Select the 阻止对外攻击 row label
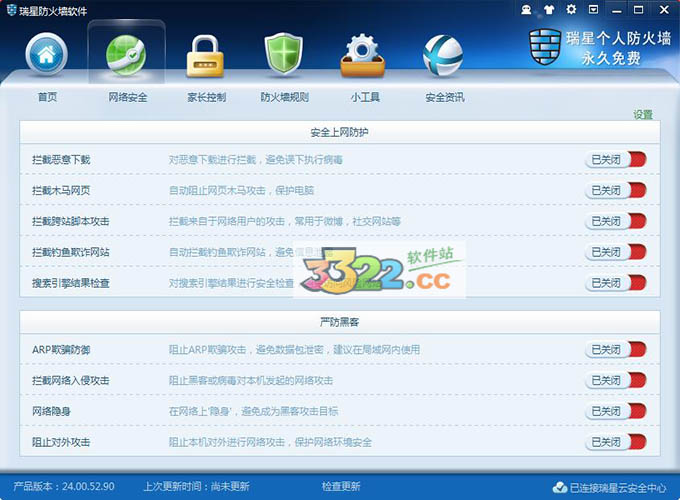Image resolution: width=680 pixels, height=500 pixels. (61, 442)
